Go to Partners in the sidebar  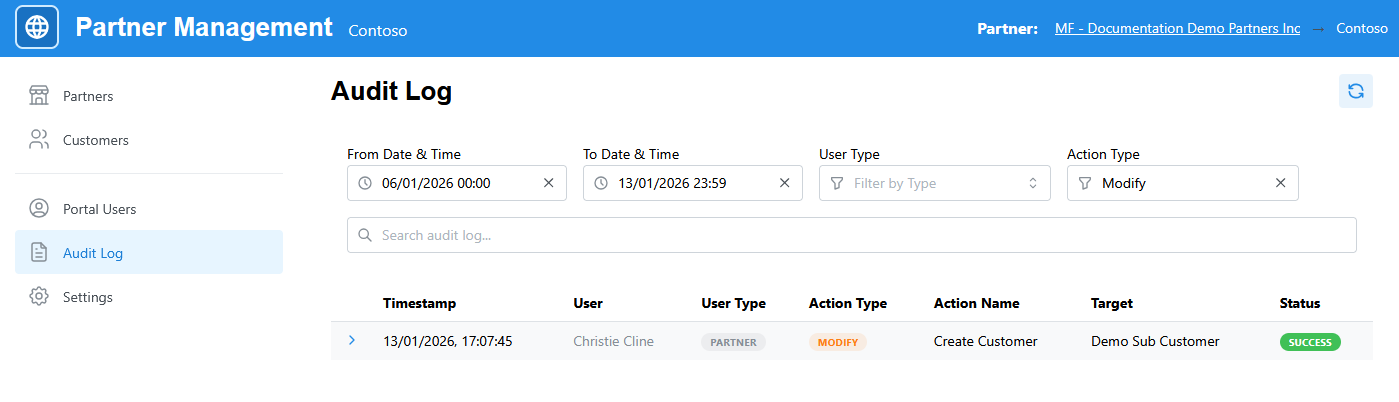(88, 96)
